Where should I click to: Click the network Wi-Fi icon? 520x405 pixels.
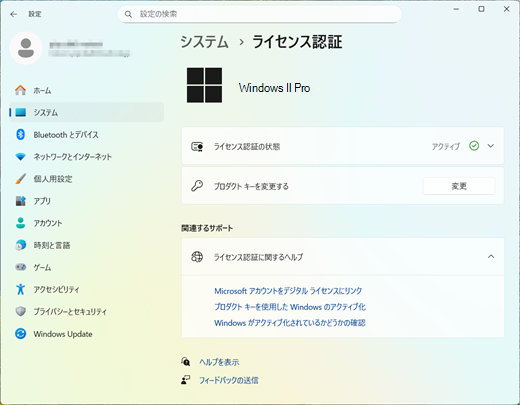pos(21,157)
